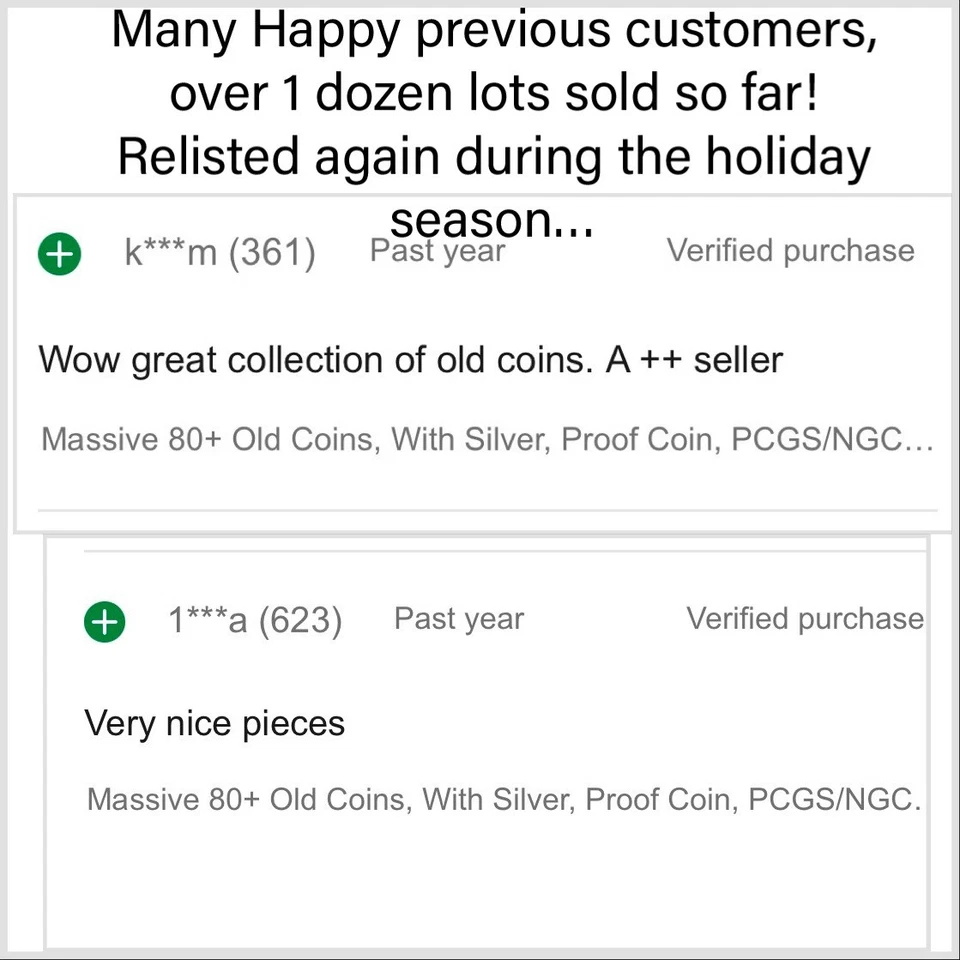Image resolution: width=960 pixels, height=960 pixels.
Task: Click the holiday season headline text
Action: pos(493,156)
